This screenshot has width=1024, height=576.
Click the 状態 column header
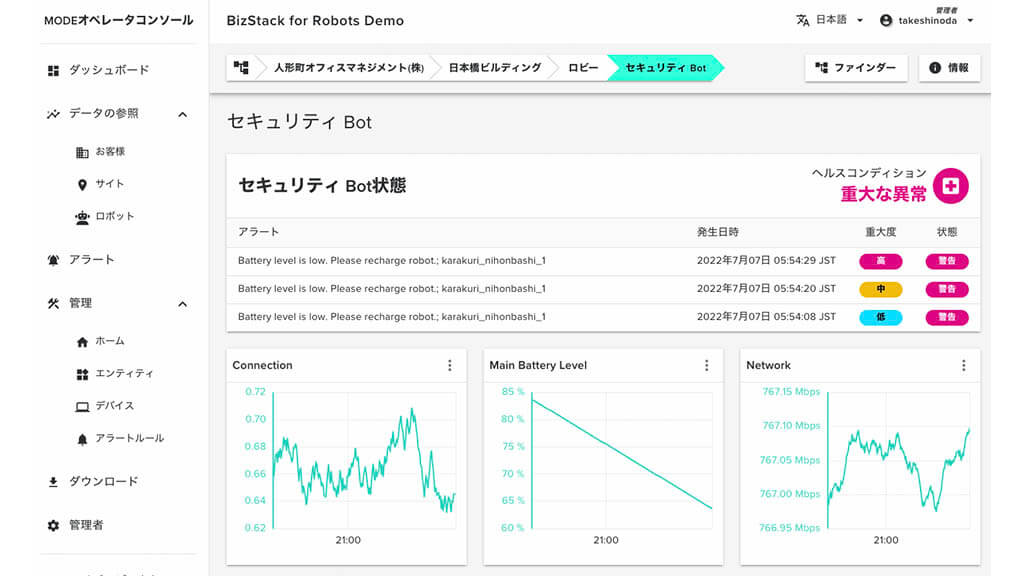click(947, 232)
